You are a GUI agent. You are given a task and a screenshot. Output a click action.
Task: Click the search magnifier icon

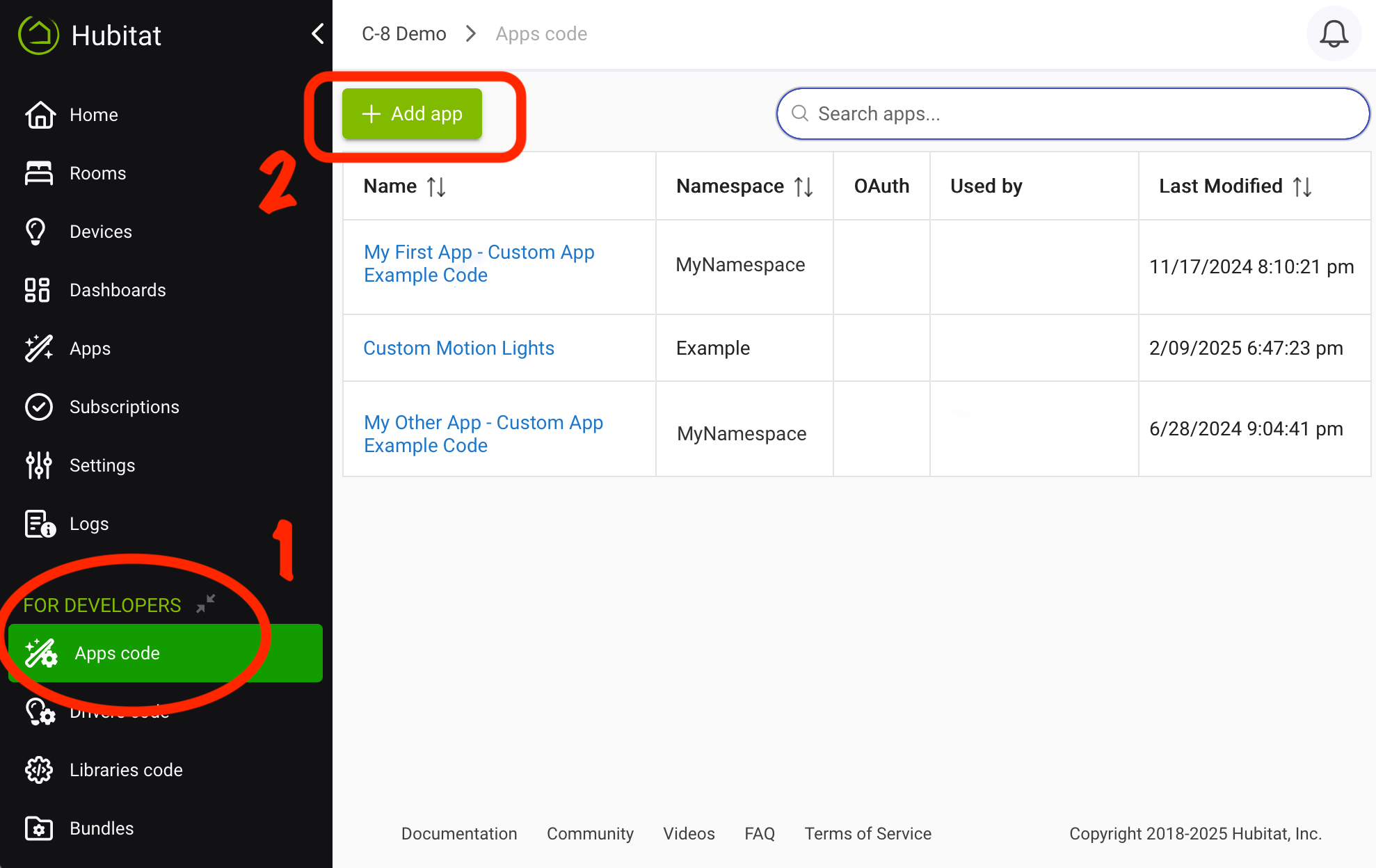(800, 113)
